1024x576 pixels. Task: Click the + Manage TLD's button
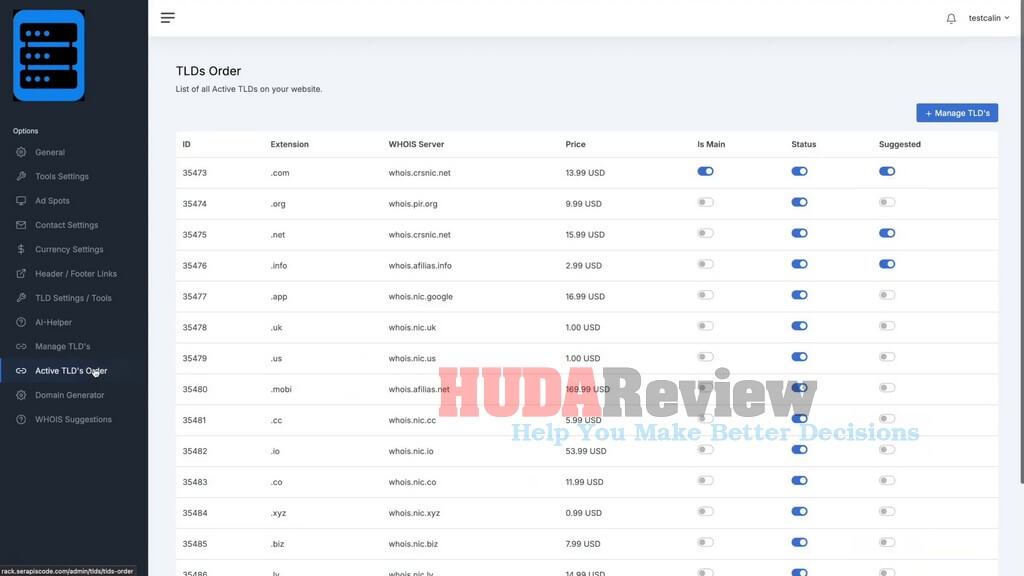(957, 113)
